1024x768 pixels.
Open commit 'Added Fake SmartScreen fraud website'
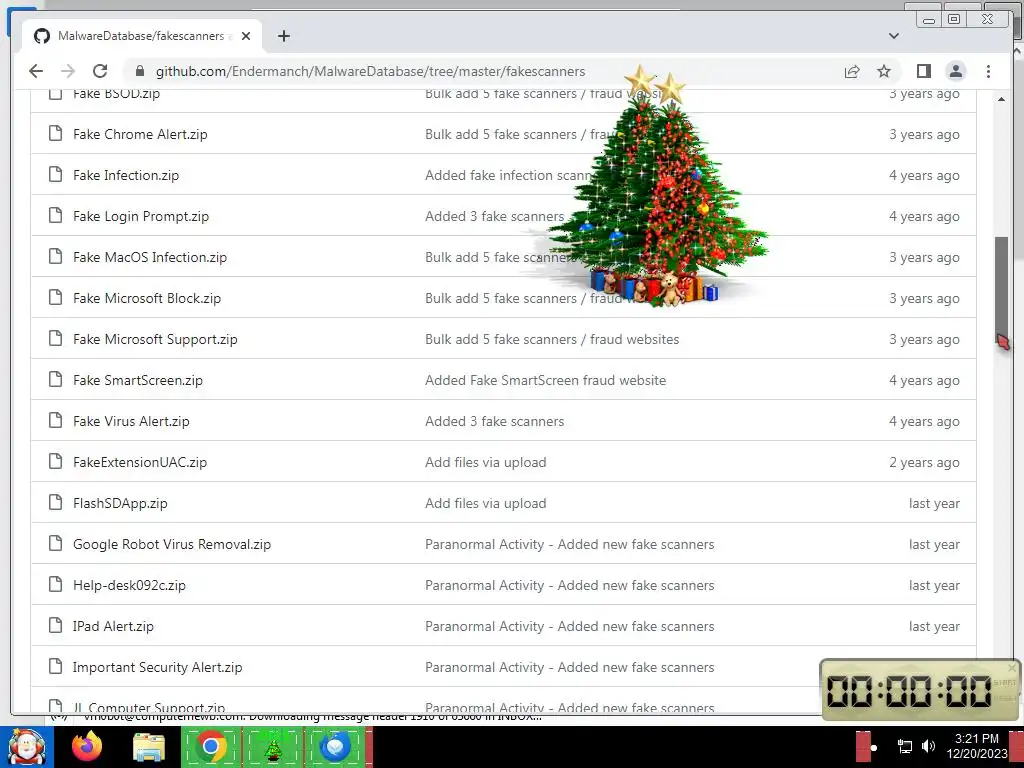pyautogui.click(x=545, y=380)
